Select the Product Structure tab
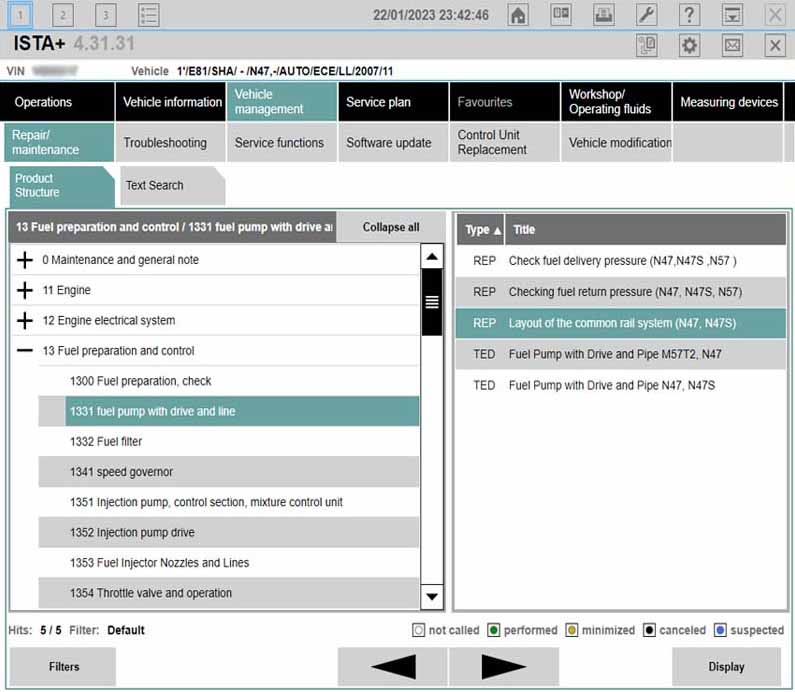The width and height of the screenshot is (795, 692). (x=62, y=186)
